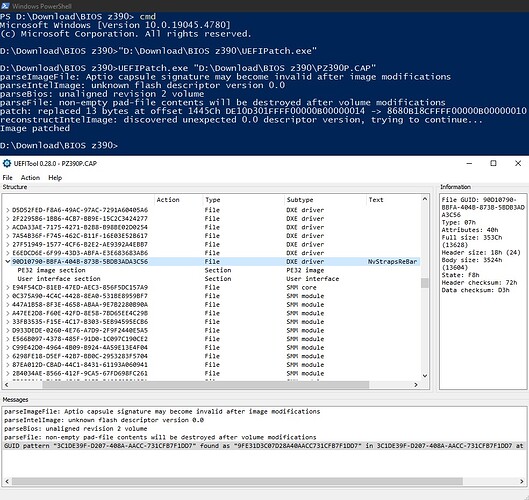Click 'Data checksum: D3h' in Information panel

pyautogui.click(x=475, y=290)
